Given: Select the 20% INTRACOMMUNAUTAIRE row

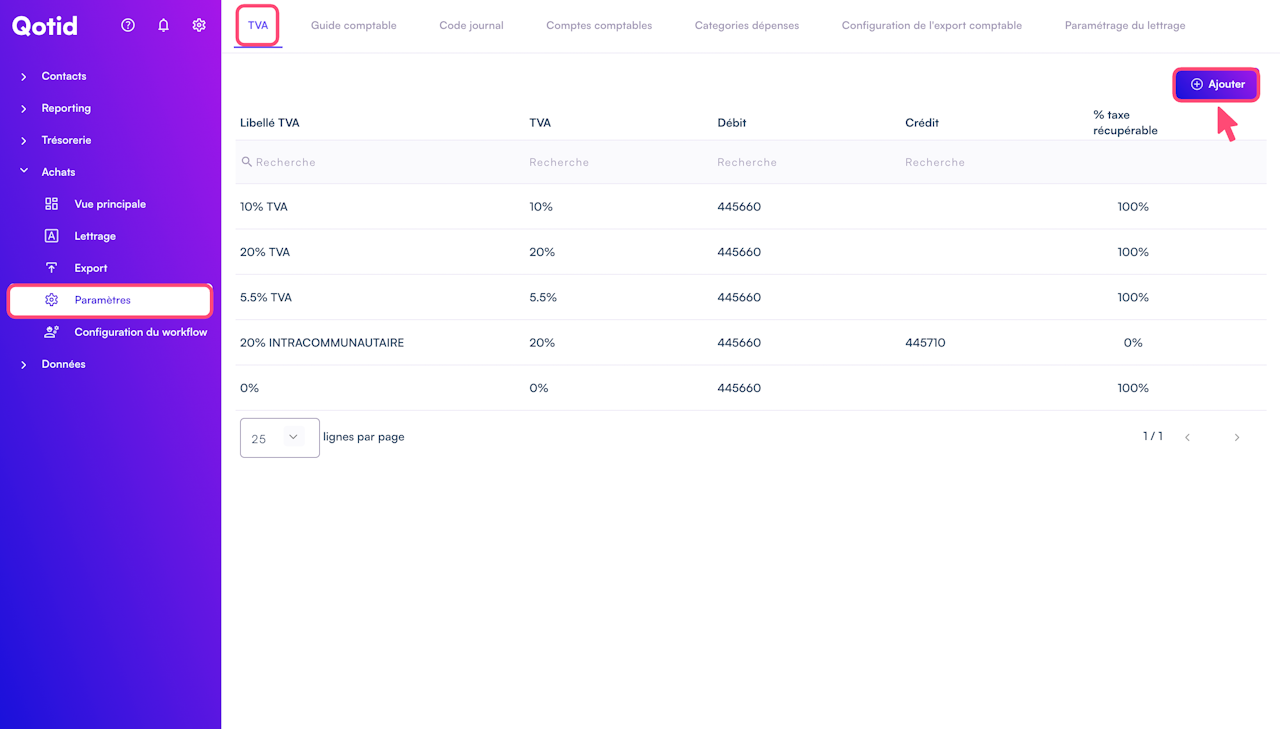Looking at the screenshot, I should (322, 343).
